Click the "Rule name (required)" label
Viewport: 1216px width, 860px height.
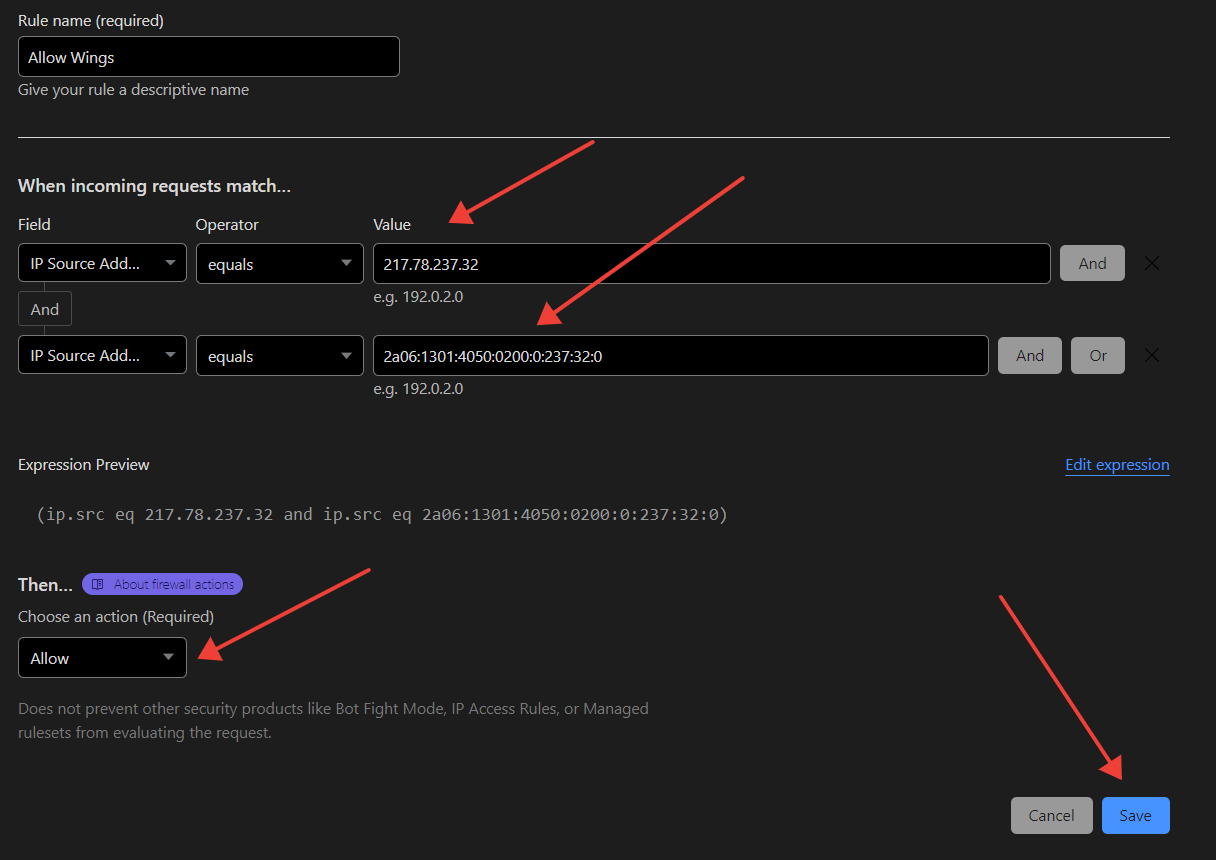pos(91,20)
